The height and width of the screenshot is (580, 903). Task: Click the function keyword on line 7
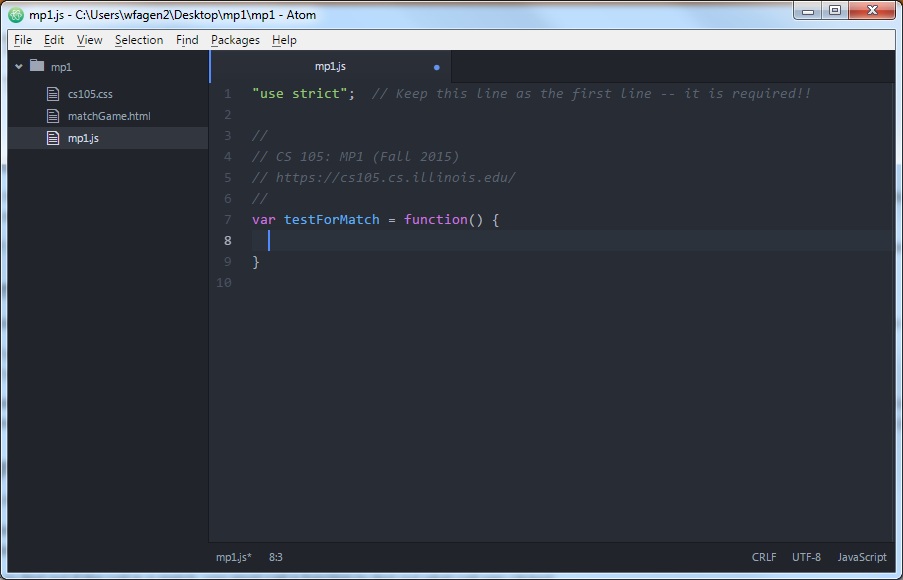(x=436, y=219)
